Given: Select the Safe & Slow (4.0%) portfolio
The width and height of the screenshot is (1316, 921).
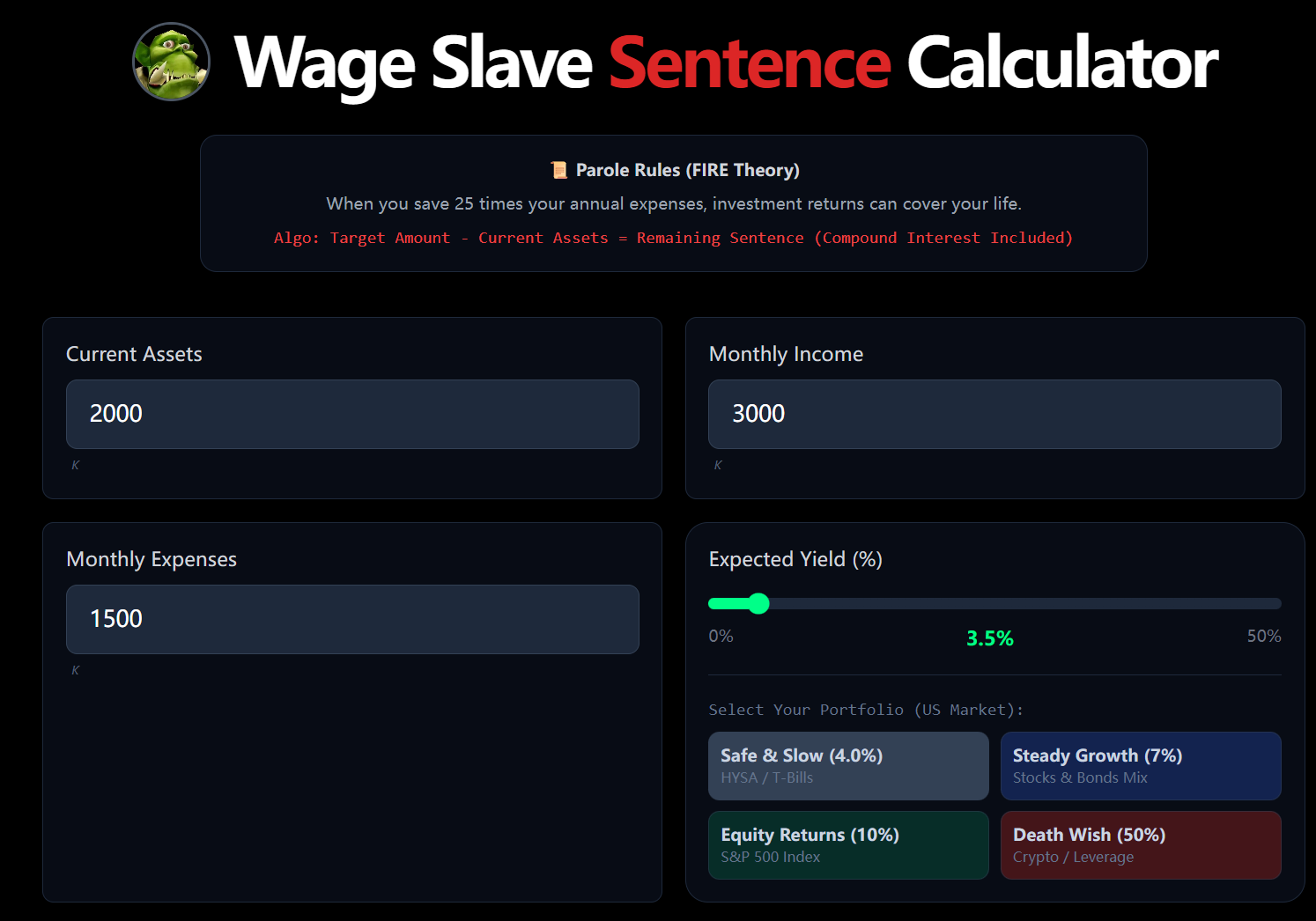Looking at the screenshot, I should tap(847, 765).
